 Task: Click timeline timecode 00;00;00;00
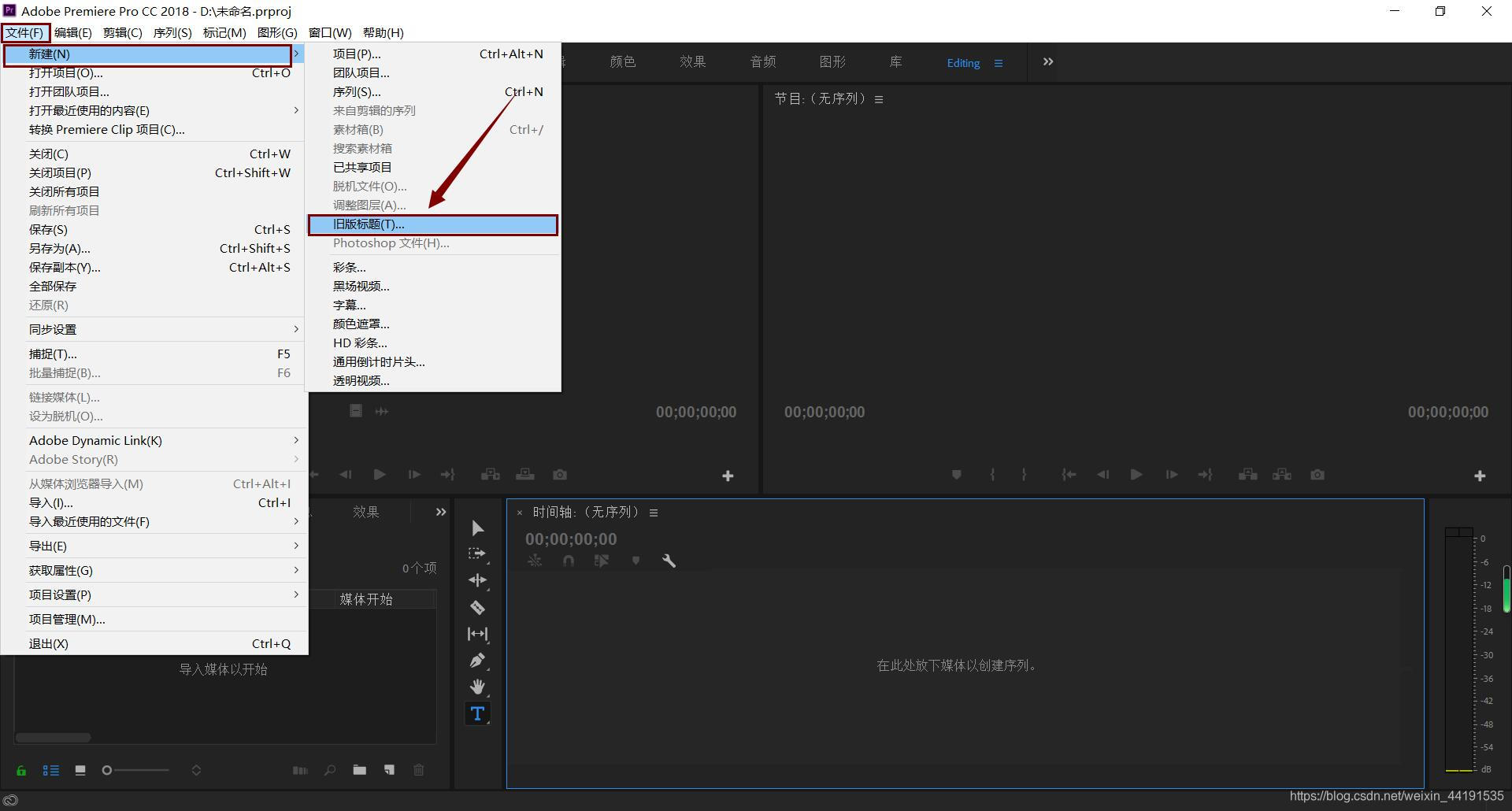[571, 539]
